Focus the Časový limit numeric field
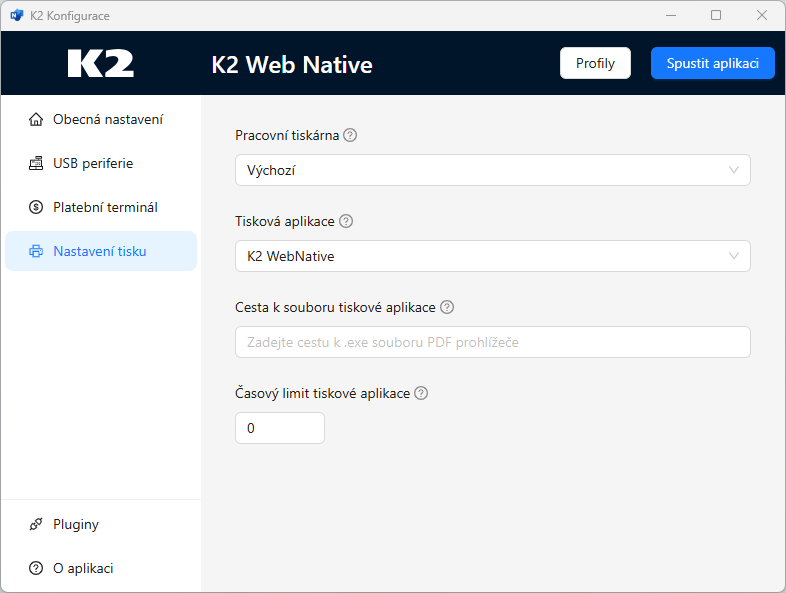The height and width of the screenshot is (593, 786). pos(280,428)
